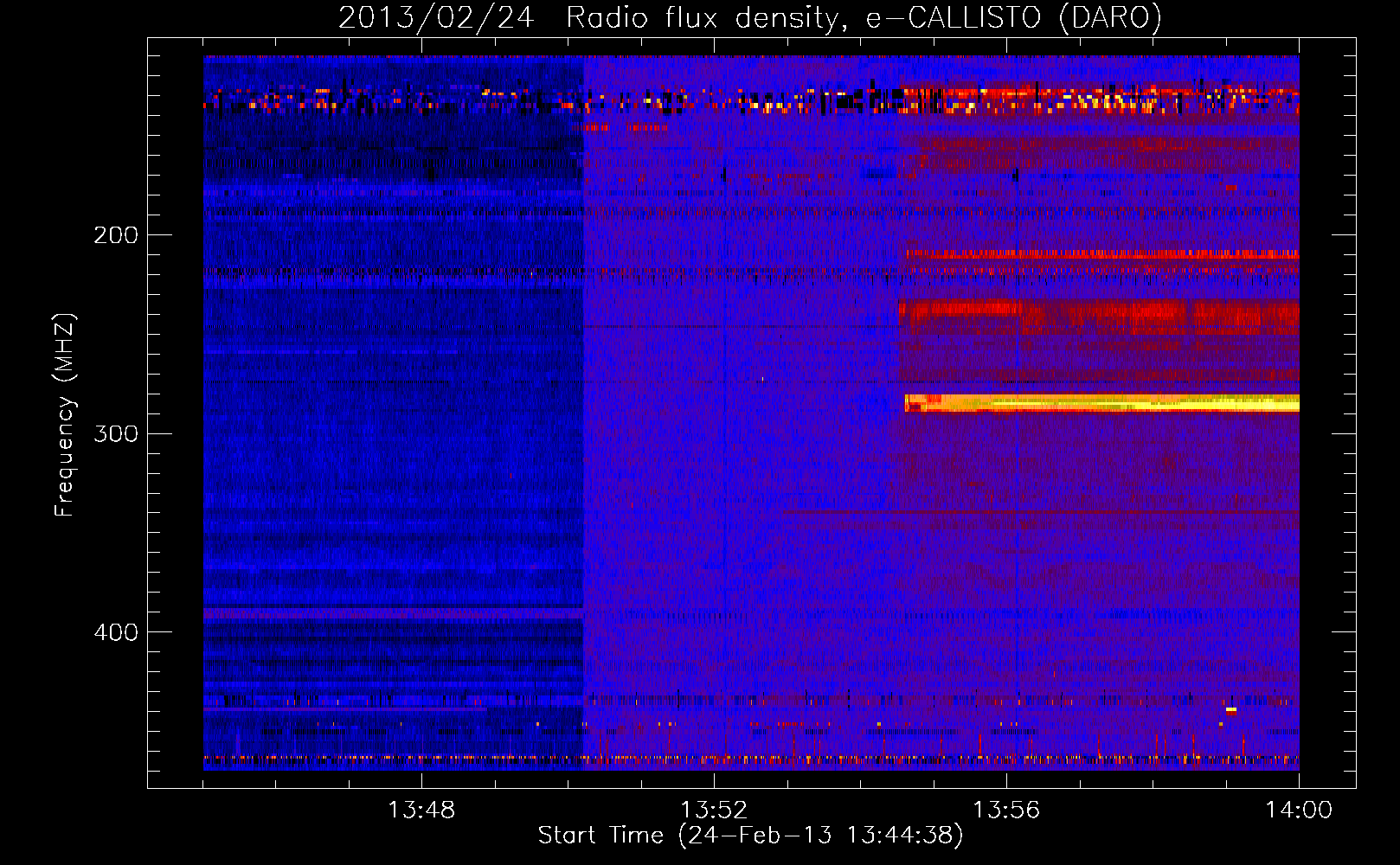The image size is (1400, 865).
Task: Click the 400 frequency tick label
Action: tap(116, 631)
